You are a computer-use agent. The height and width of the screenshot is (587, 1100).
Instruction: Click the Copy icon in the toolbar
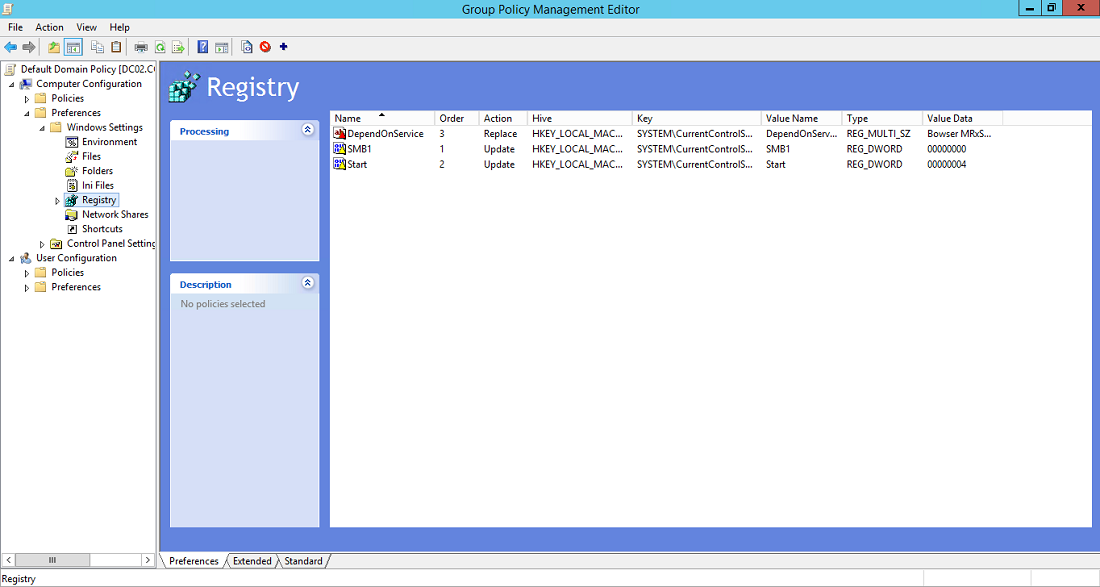97,46
